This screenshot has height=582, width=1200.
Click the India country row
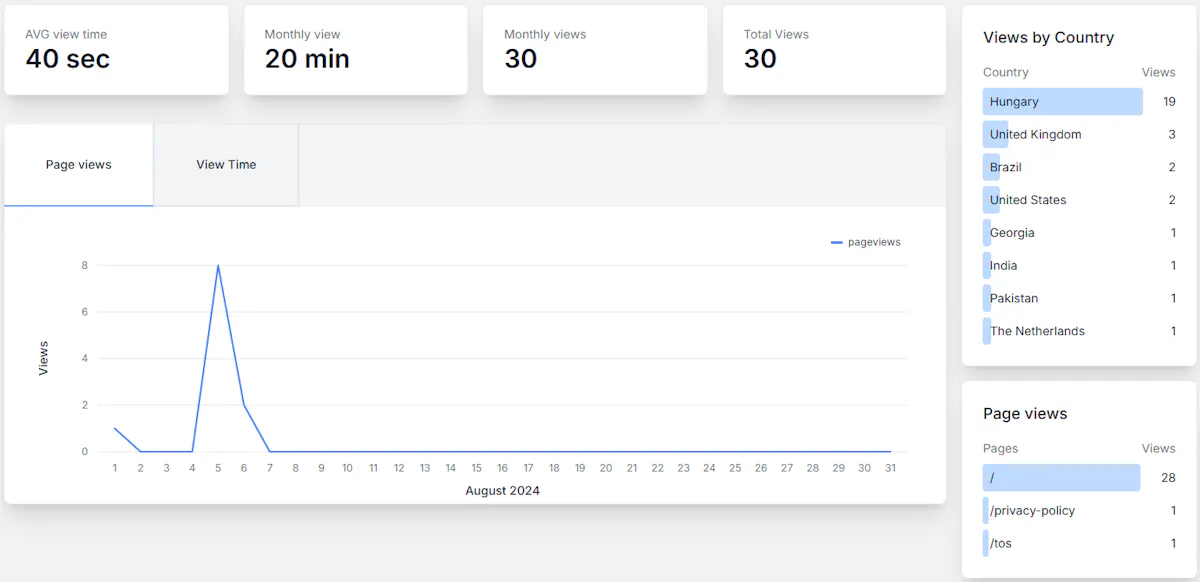[x=1079, y=266]
